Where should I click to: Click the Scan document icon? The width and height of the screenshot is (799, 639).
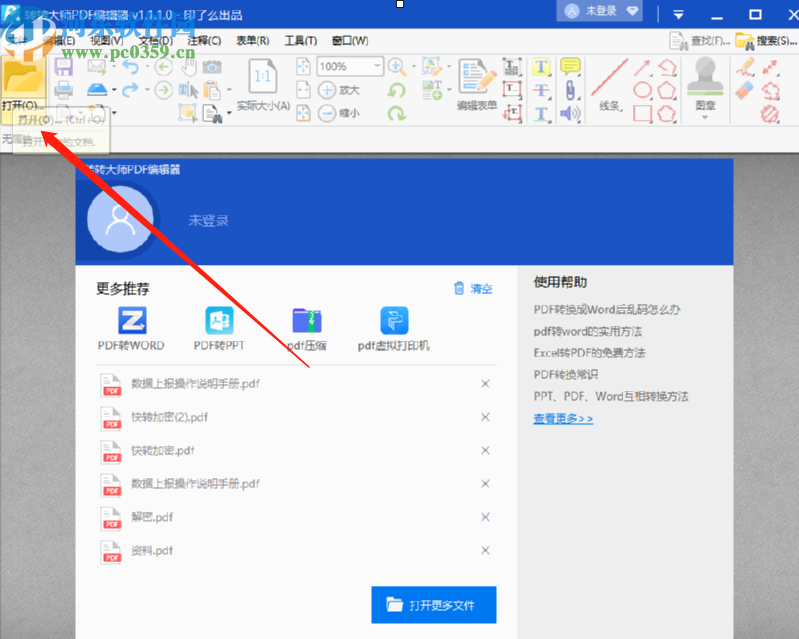coord(97,90)
